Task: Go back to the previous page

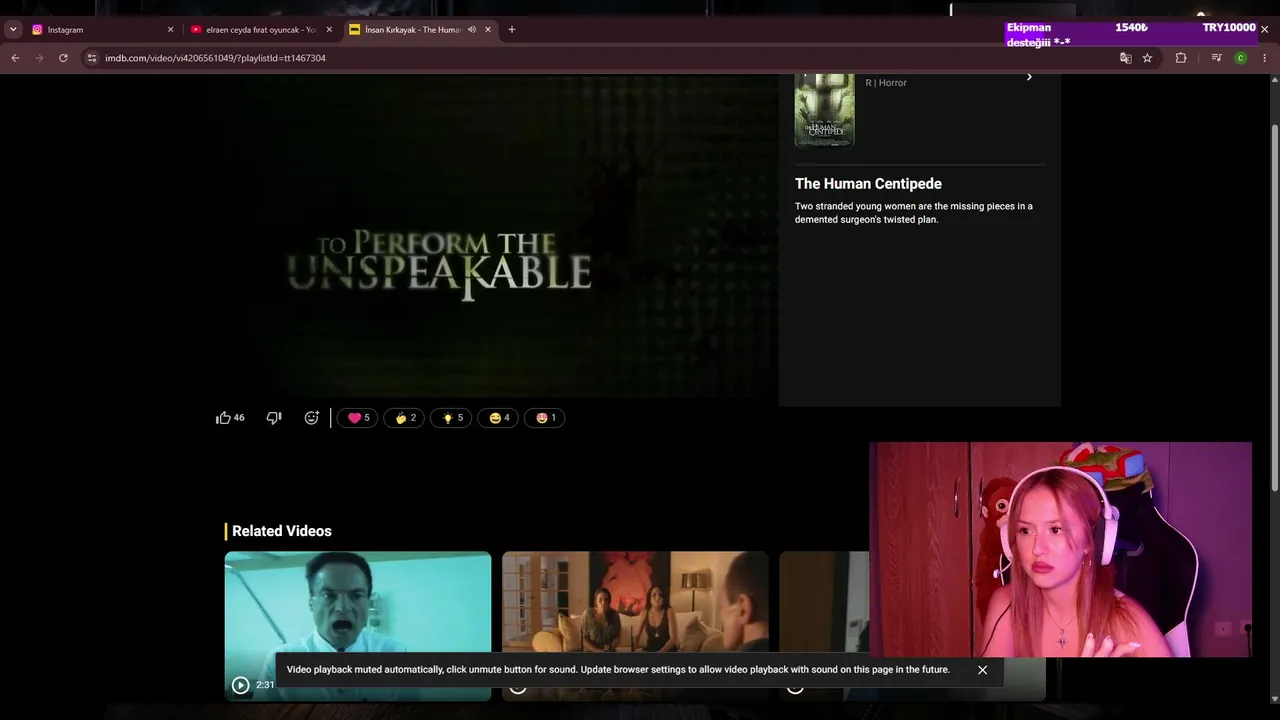Action: tap(15, 58)
